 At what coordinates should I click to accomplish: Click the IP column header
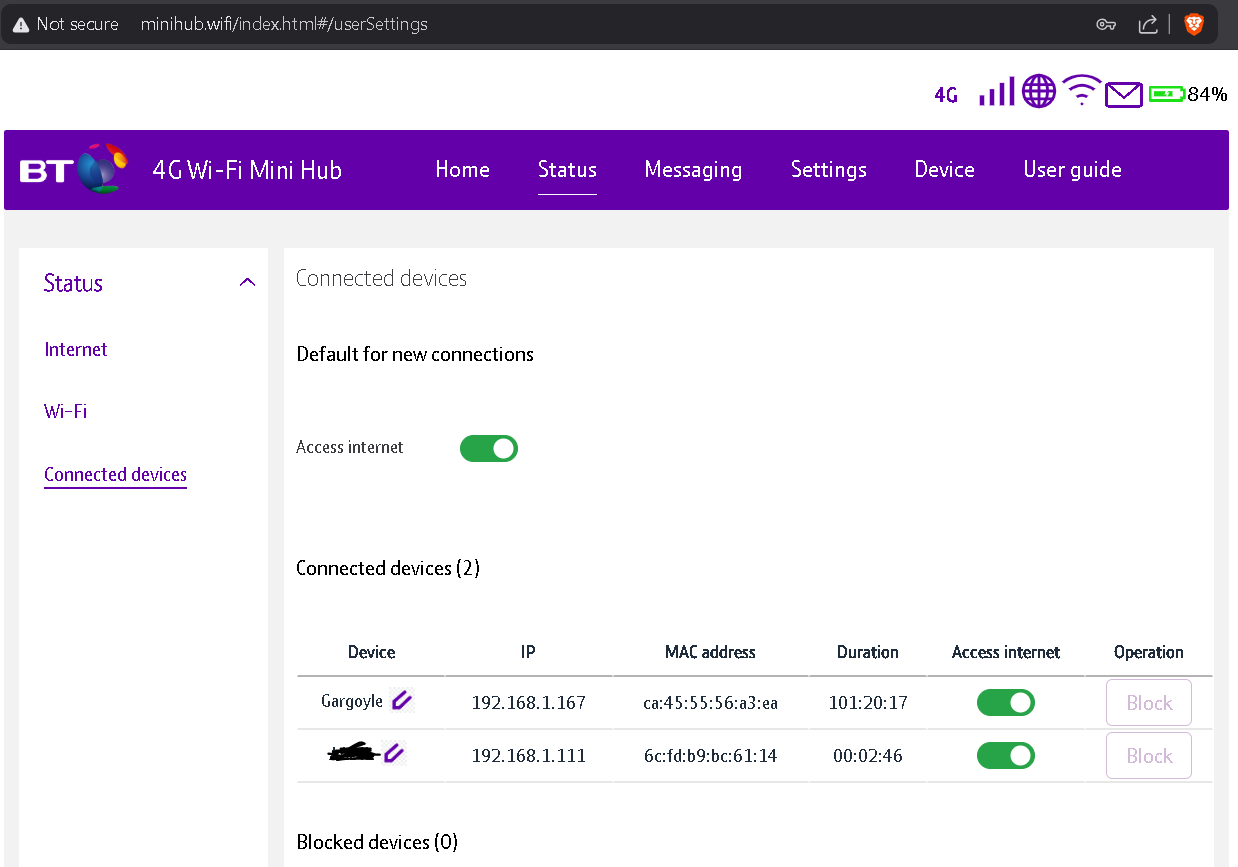click(x=528, y=652)
